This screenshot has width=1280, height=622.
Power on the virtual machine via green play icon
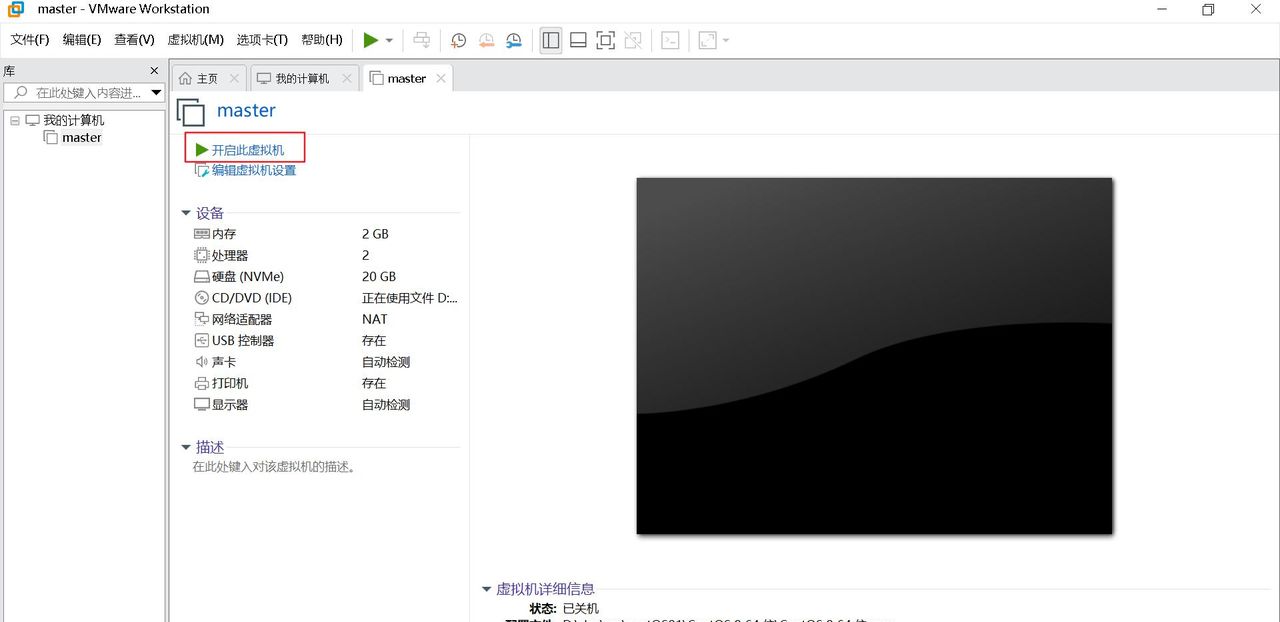370,40
